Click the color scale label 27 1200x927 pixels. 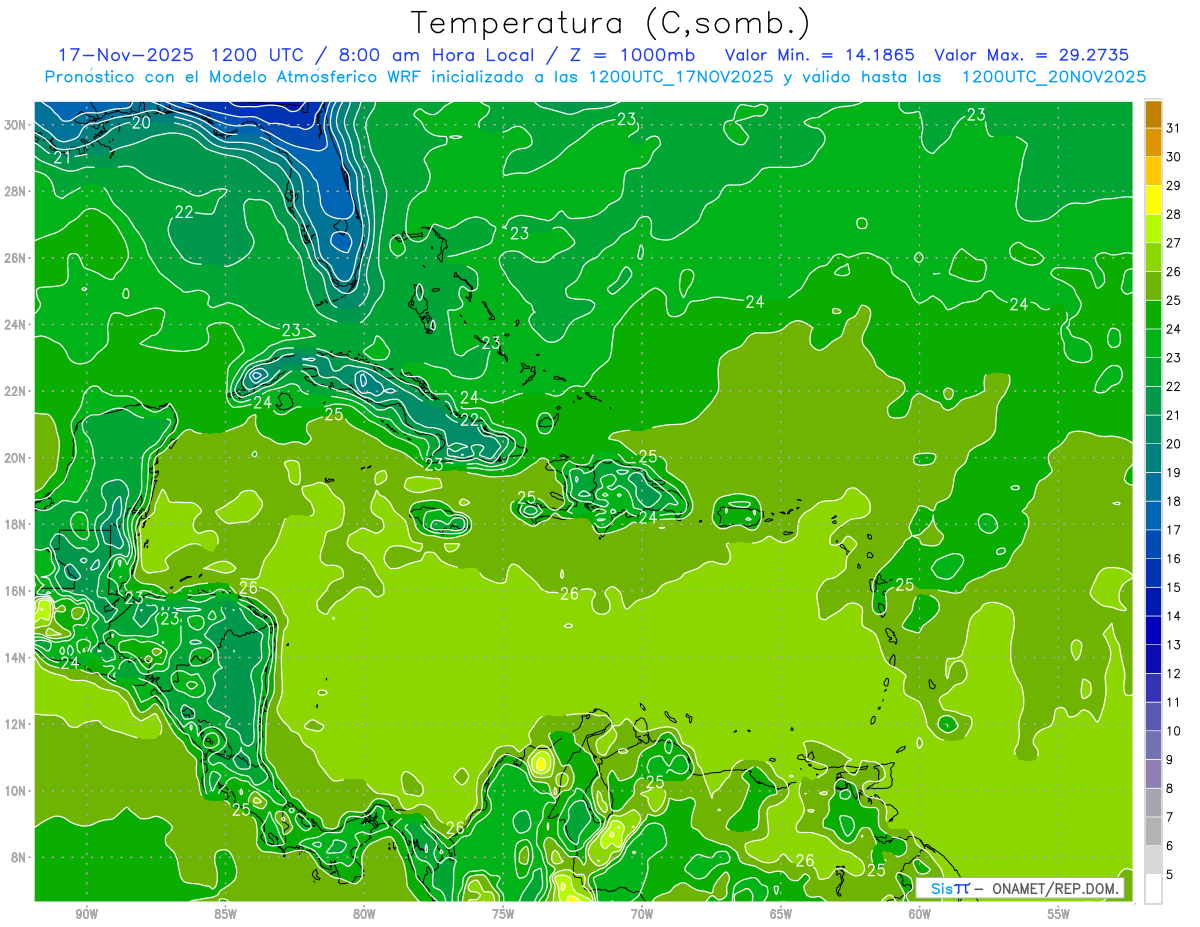click(x=1174, y=242)
